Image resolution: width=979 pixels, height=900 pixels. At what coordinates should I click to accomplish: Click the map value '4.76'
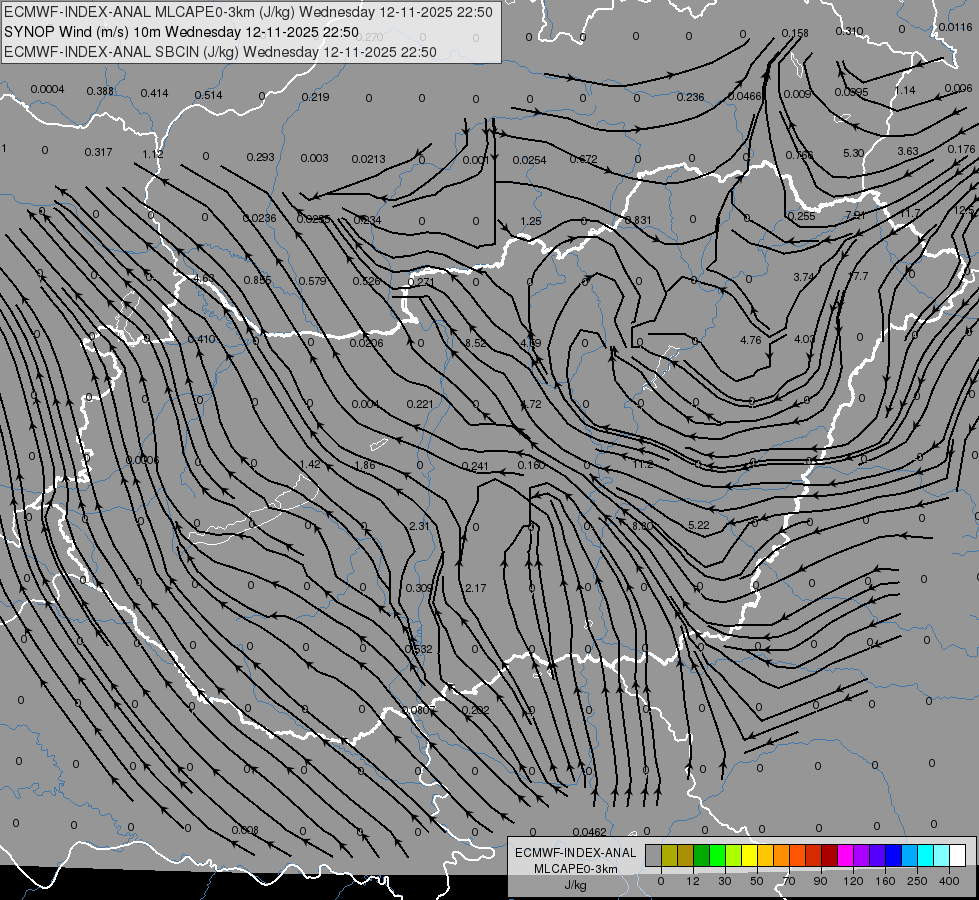(x=750, y=340)
